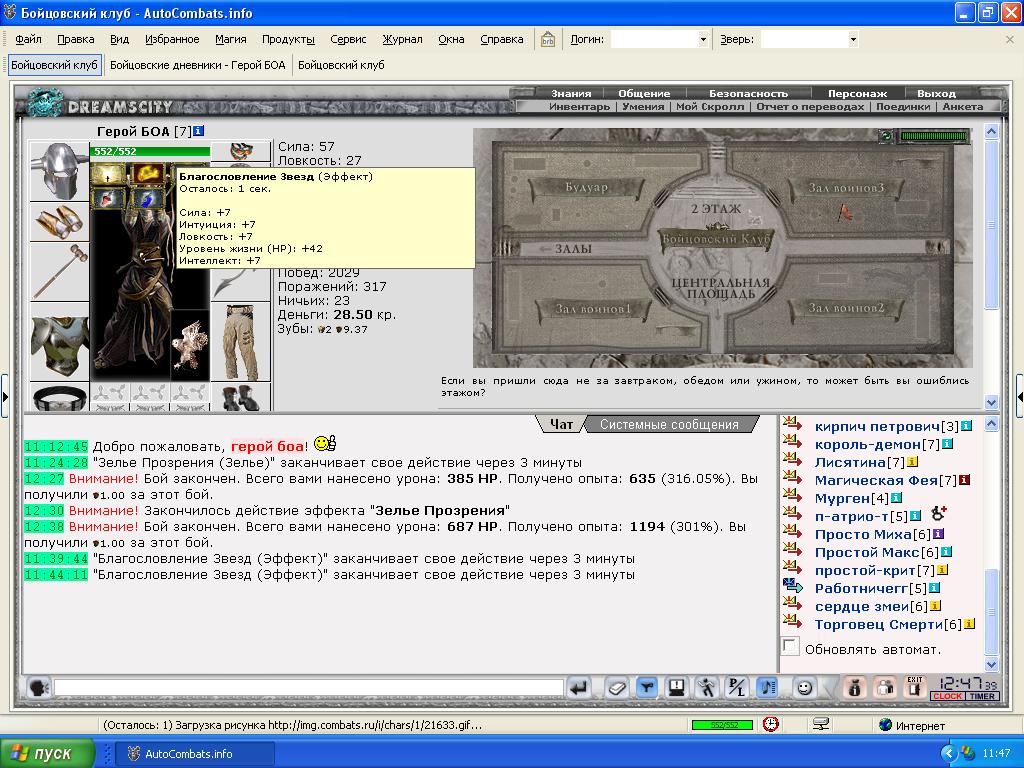Click the Знания header button
Screen dimensions: 1024x768
coord(571,93)
